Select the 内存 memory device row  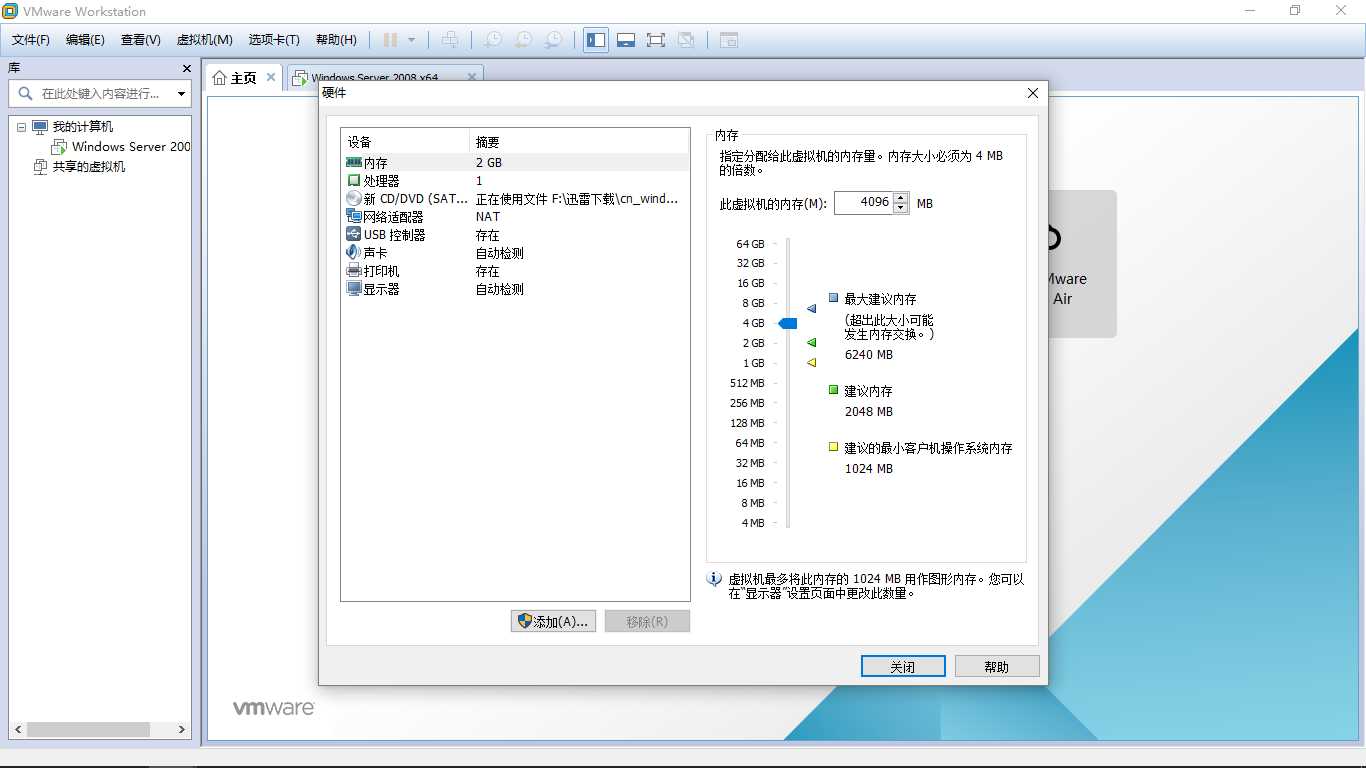click(515, 162)
